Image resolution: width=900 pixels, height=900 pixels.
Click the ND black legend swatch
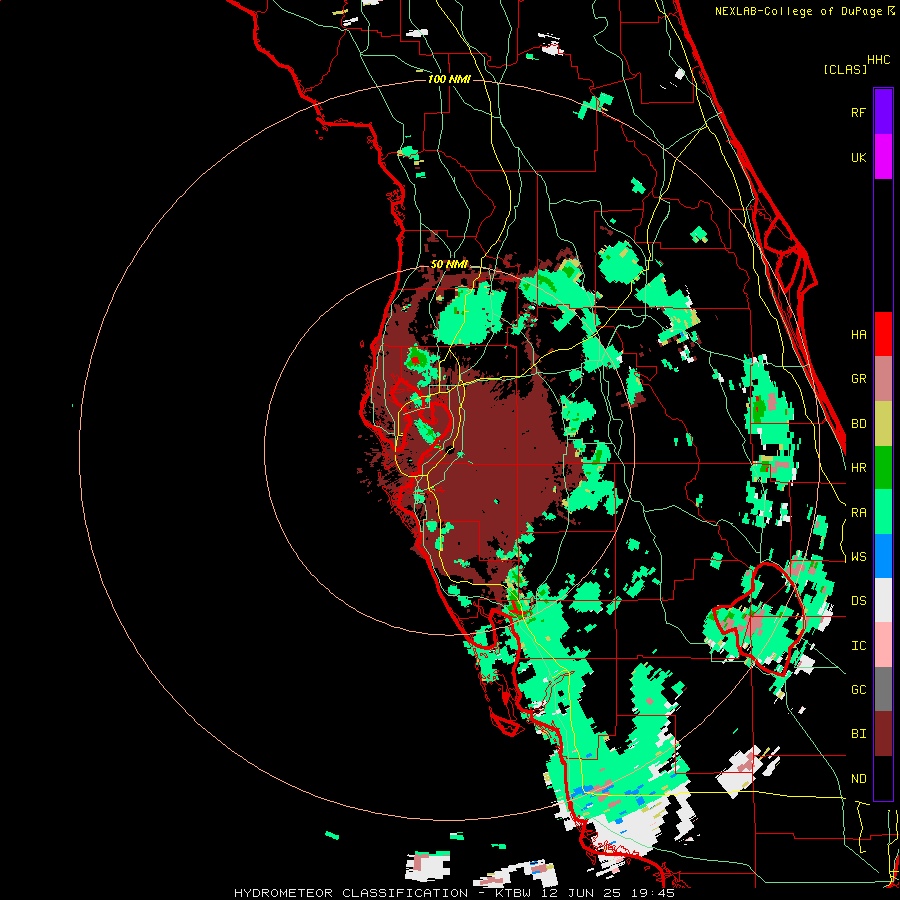pyautogui.click(x=883, y=778)
